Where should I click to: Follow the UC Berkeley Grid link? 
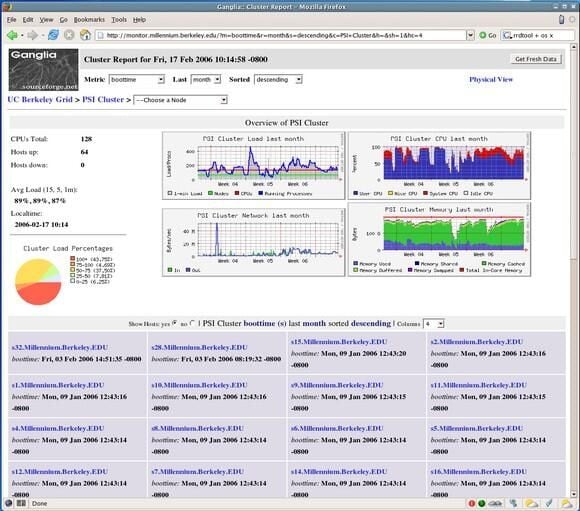click(x=40, y=100)
